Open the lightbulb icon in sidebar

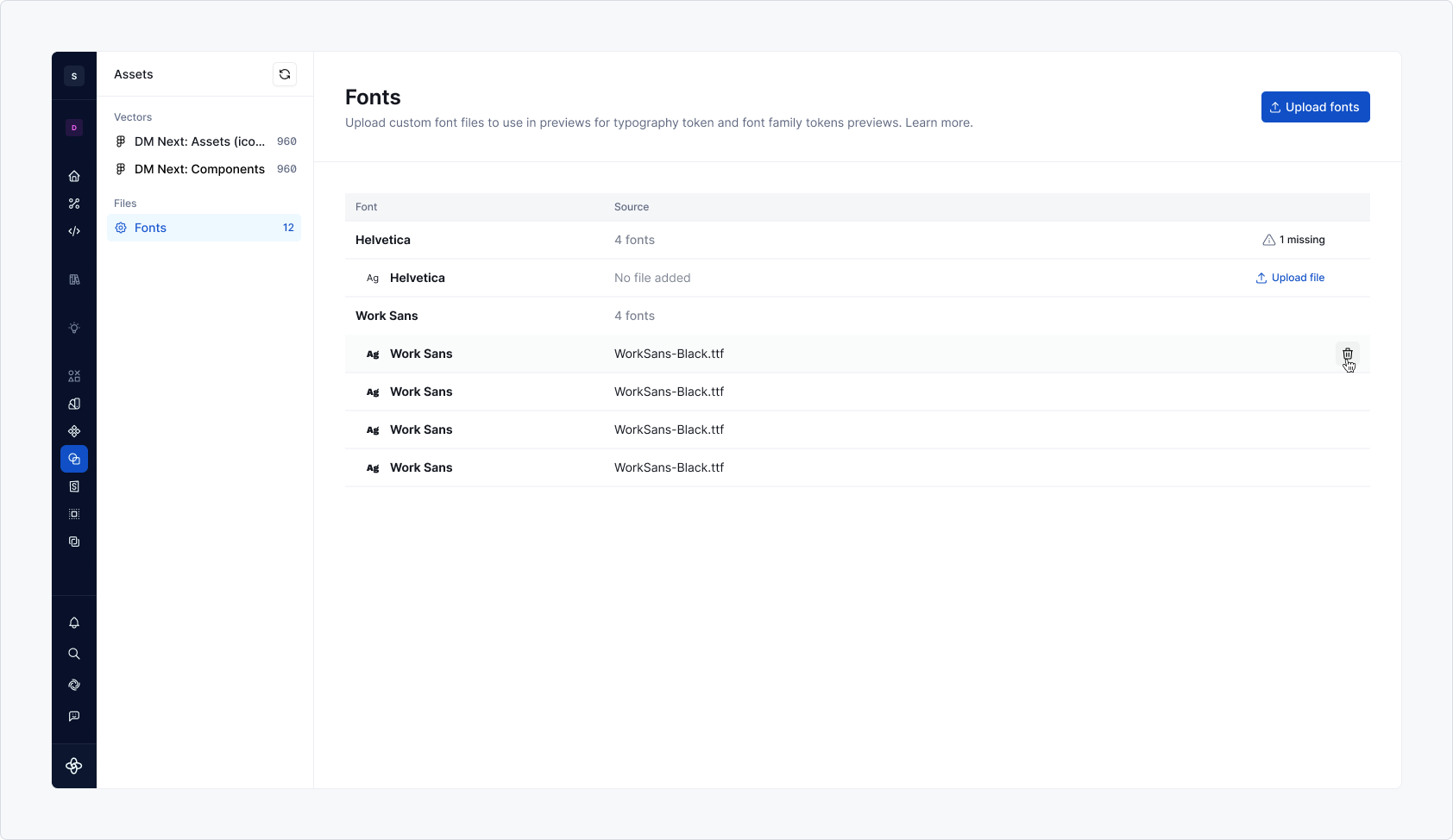(x=74, y=328)
